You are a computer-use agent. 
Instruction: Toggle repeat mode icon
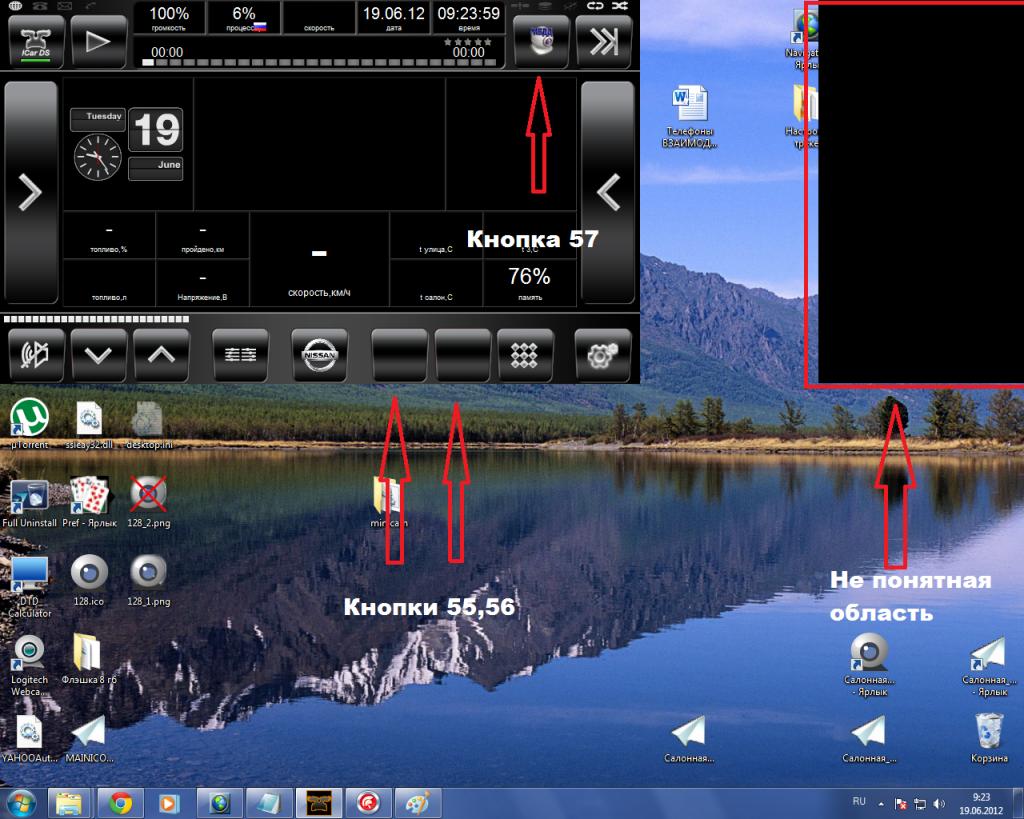[595, 6]
